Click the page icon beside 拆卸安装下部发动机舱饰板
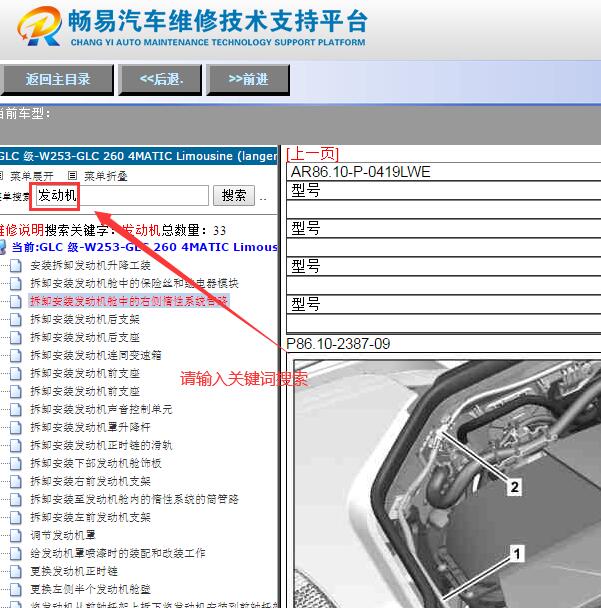 click(x=16, y=463)
